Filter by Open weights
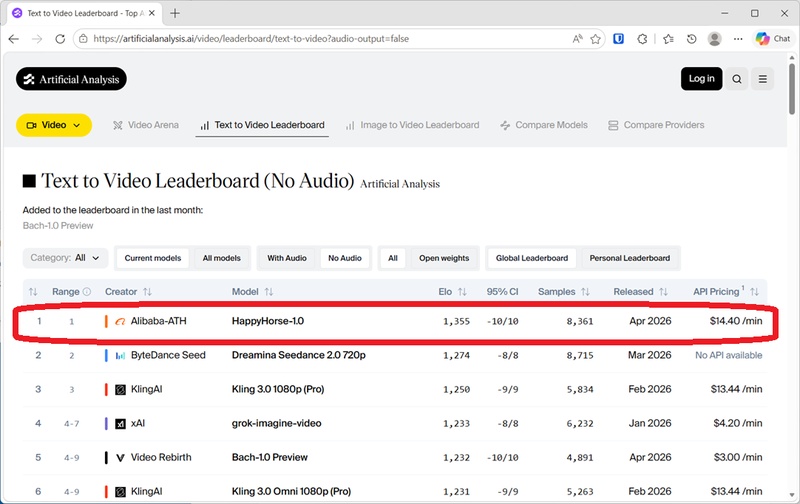This screenshot has height=504, width=800. tap(444, 258)
